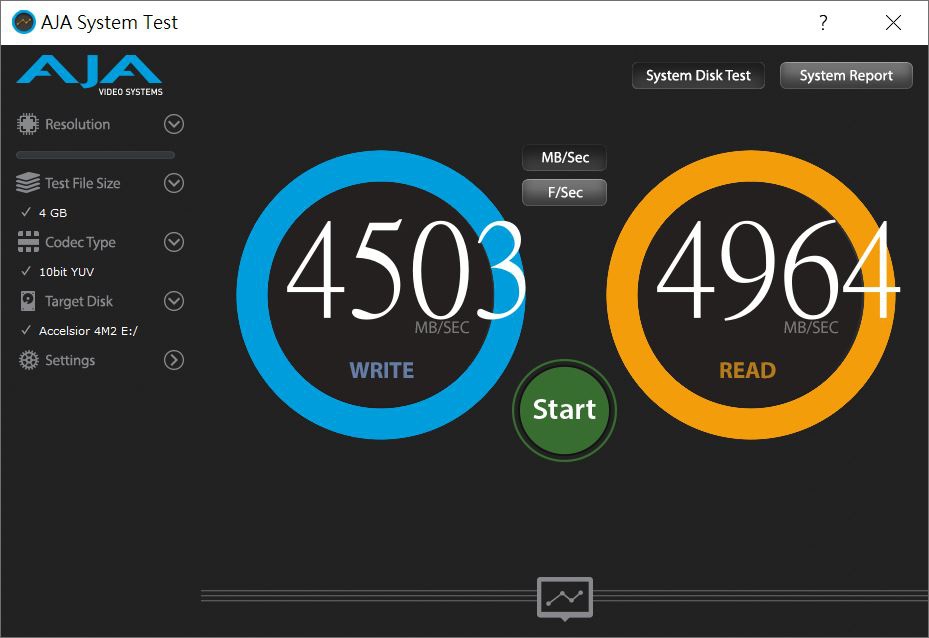The image size is (929, 638).
Task: Expand the Target Disk dropdown
Action: point(174,301)
